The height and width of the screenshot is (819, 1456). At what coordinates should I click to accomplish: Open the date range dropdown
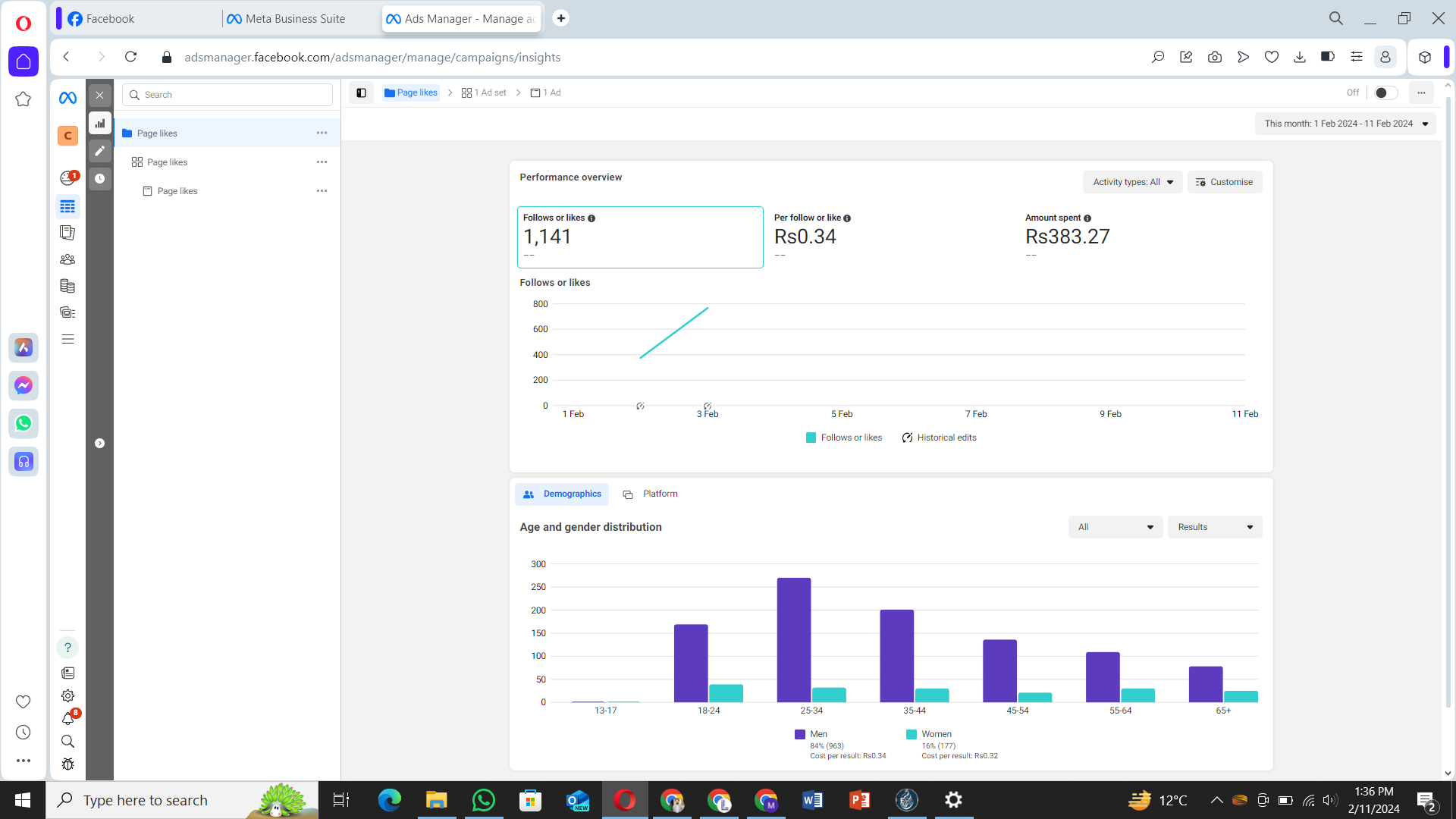coord(1345,124)
